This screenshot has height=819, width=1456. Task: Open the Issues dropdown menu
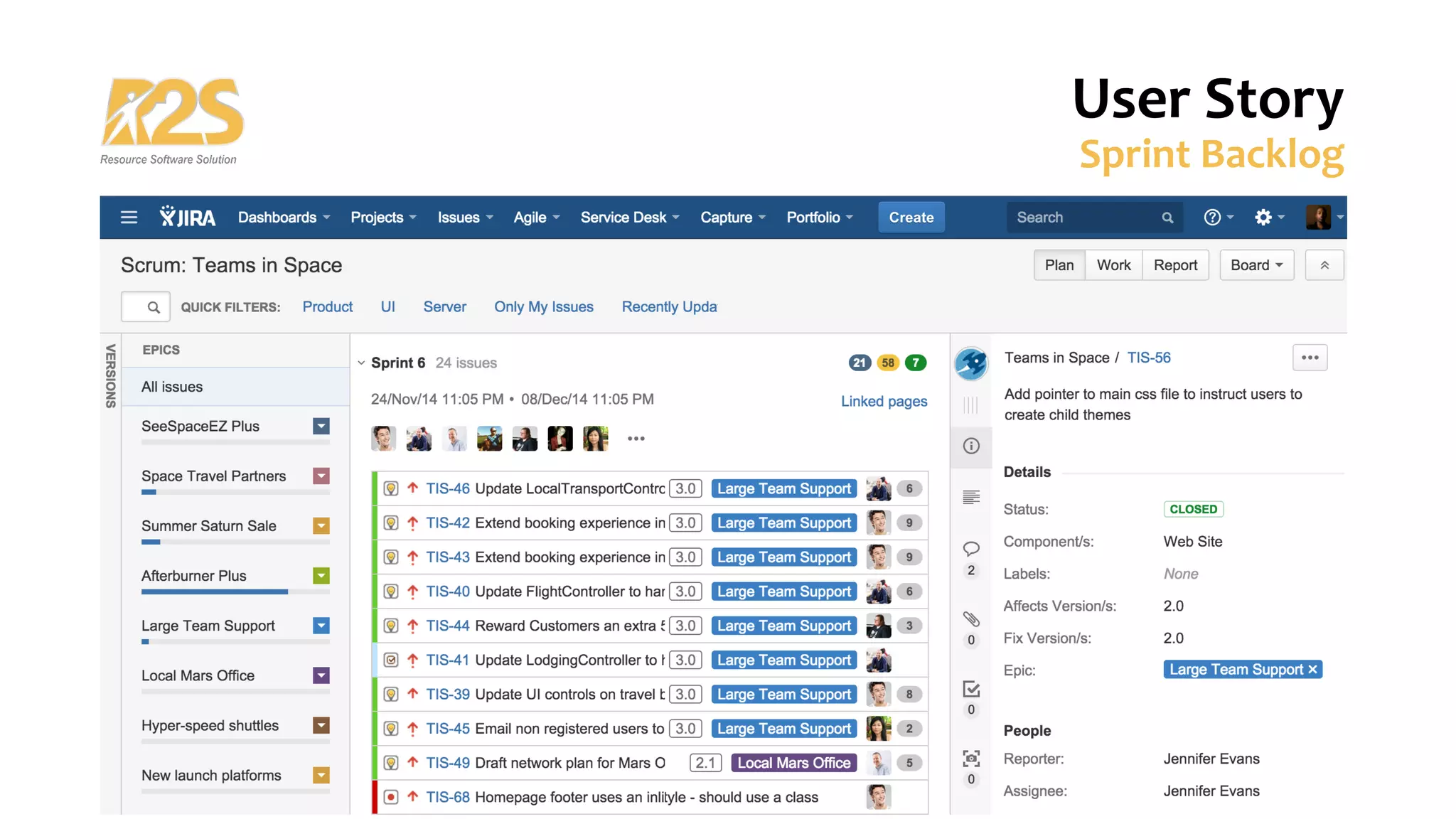pos(465,218)
